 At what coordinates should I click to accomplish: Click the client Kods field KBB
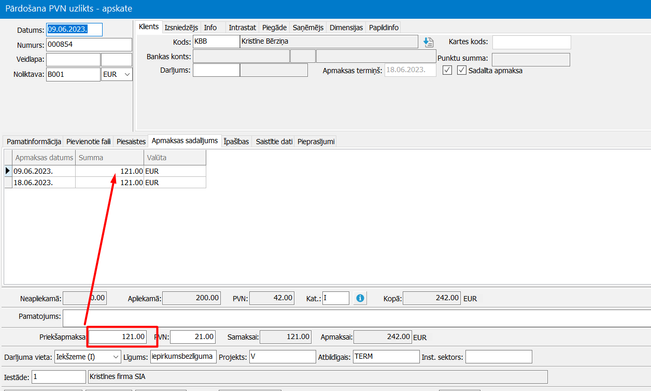pos(216,42)
